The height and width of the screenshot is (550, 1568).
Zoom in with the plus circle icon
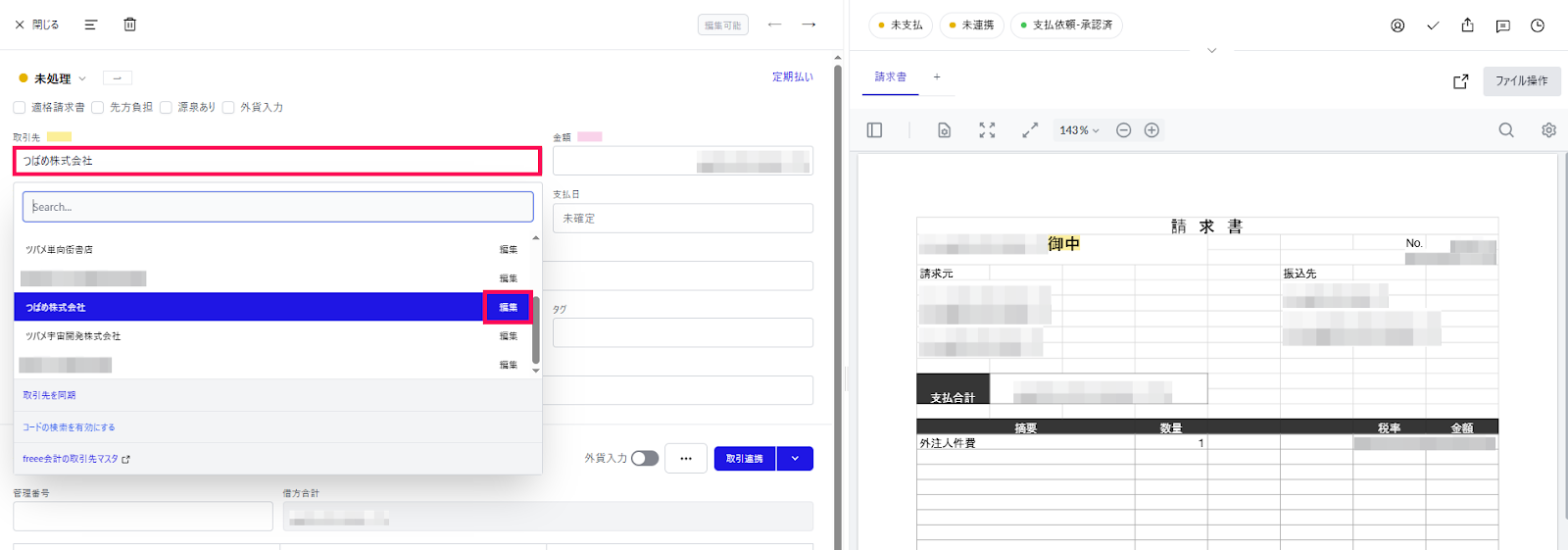pos(1152,130)
